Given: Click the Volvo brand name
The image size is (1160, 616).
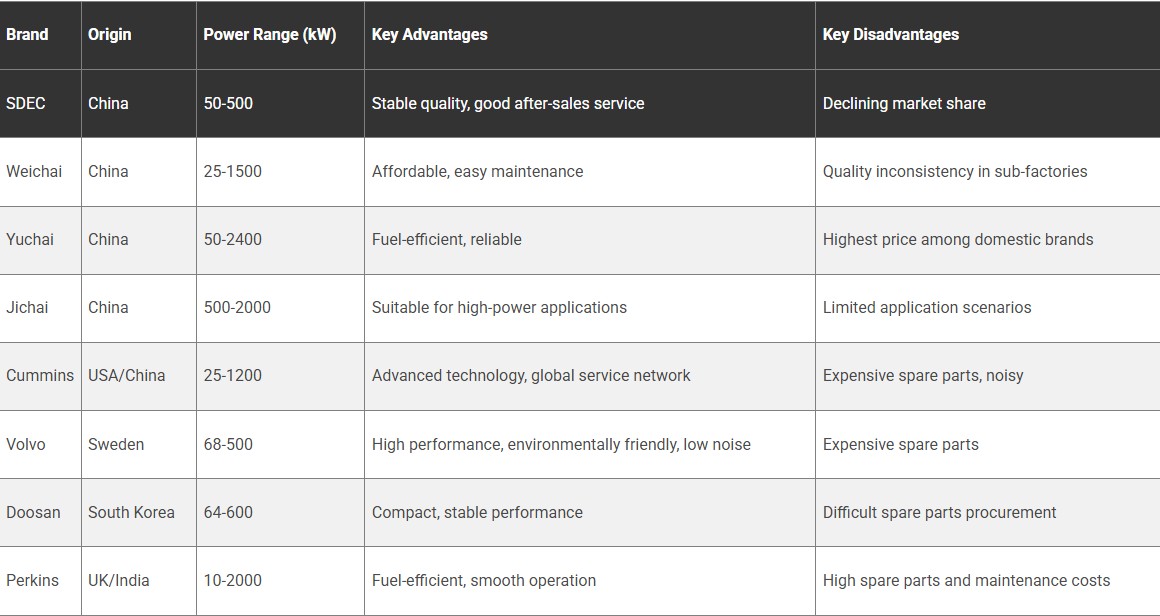Looking at the screenshot, I should click(x=26, y=444).
